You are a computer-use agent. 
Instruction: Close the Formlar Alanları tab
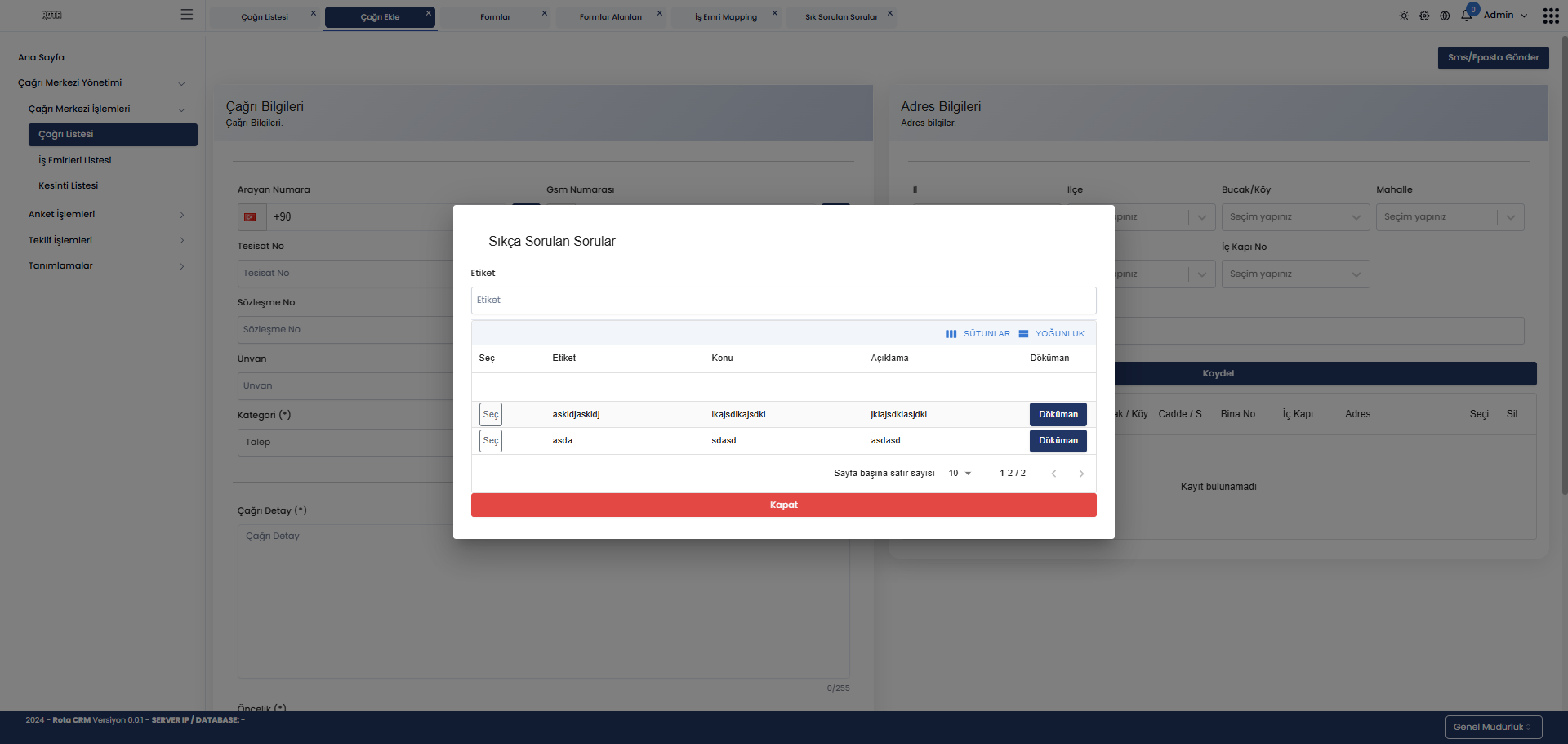[660, 13]
